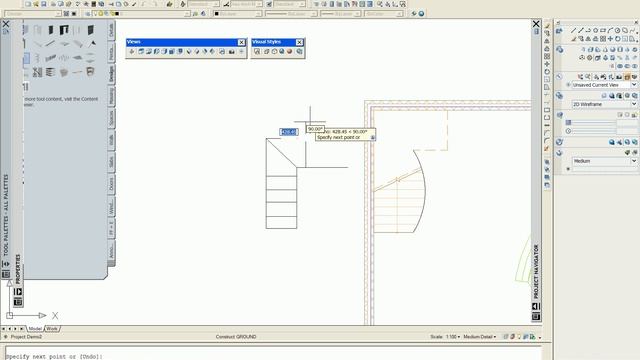Select Array tool in Modify toolbar
Image resolution: width=640 pixels, height=360 pixels.
(547, 56)
